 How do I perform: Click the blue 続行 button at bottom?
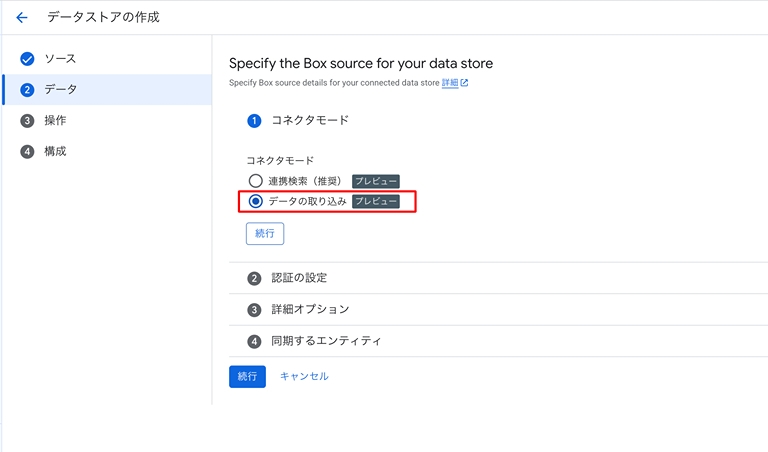coord(247,377)
